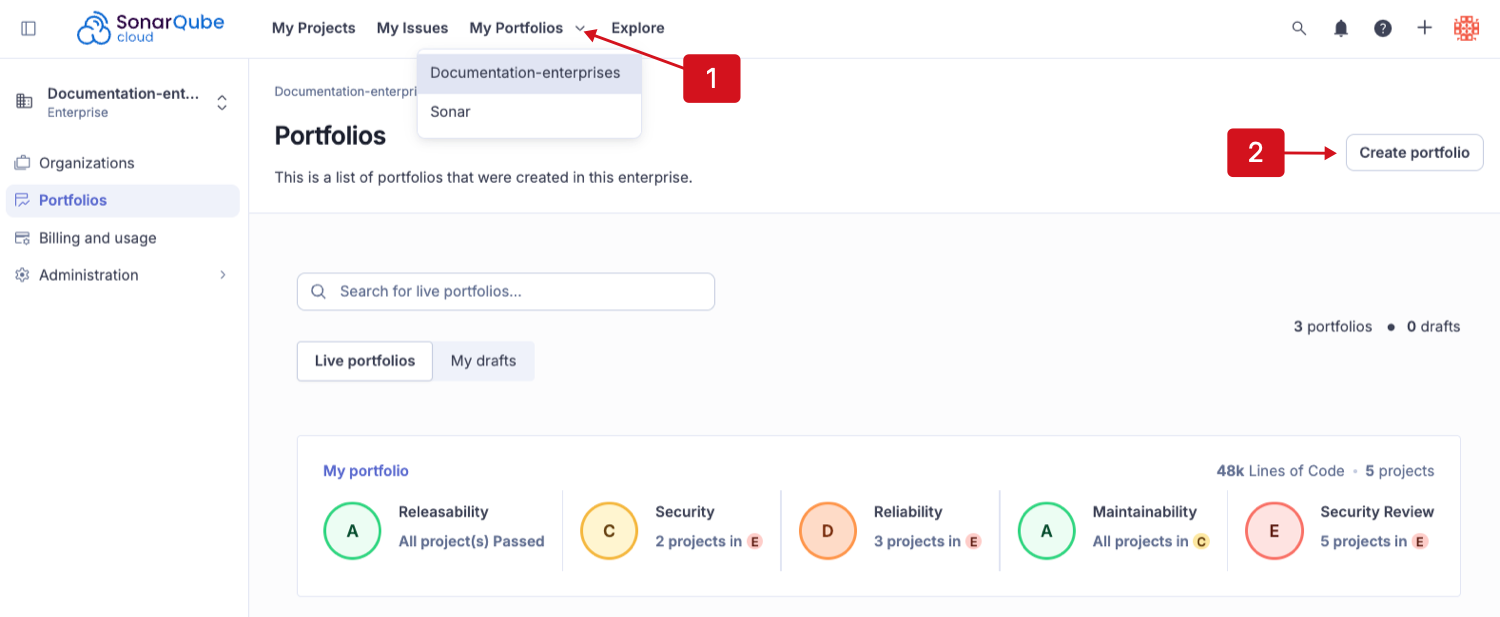Open the search magnifier icon in header

[1299, 28]
